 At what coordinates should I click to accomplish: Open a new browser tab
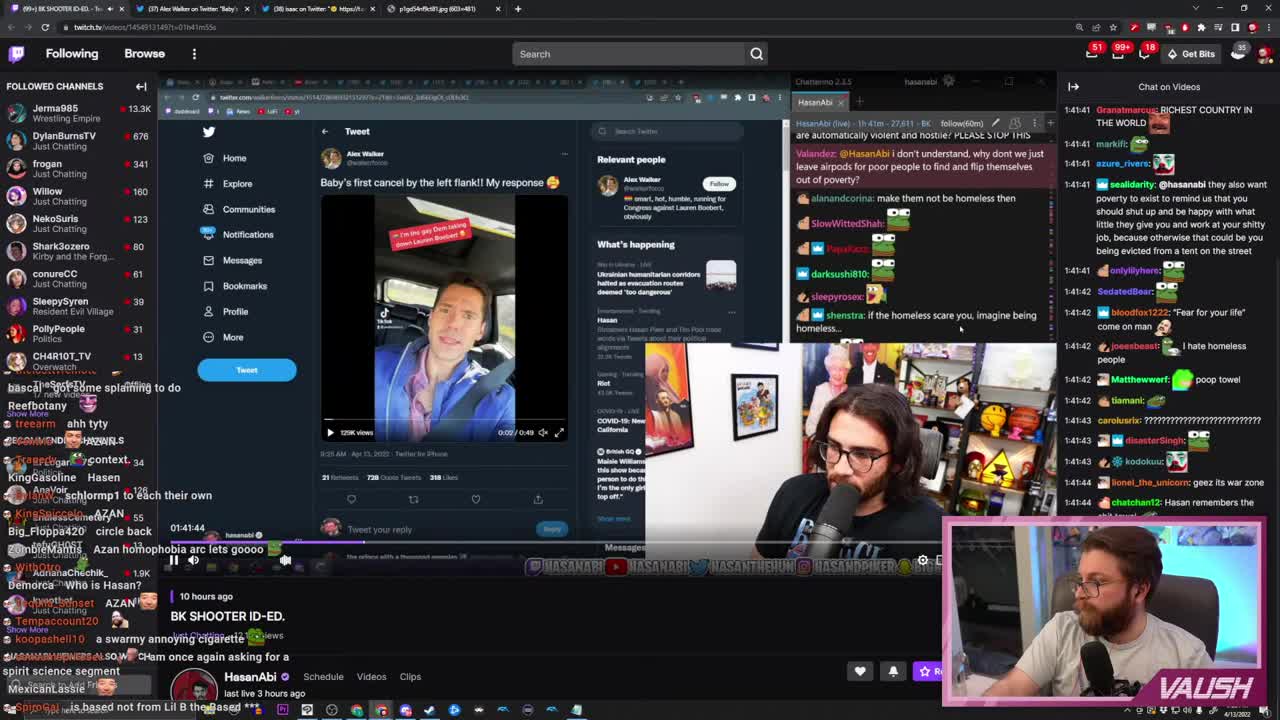(x=517, y=9)
